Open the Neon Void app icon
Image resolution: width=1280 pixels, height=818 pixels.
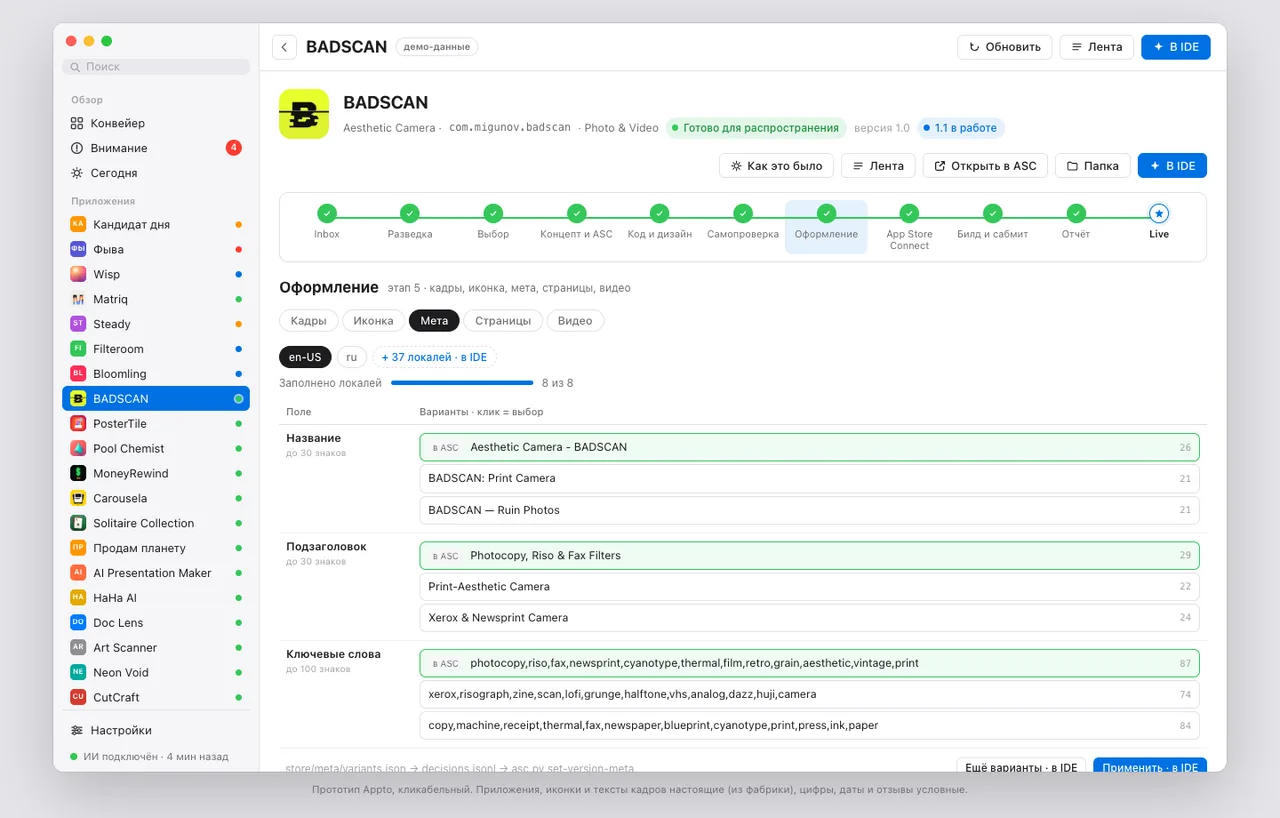pos(78,673)
